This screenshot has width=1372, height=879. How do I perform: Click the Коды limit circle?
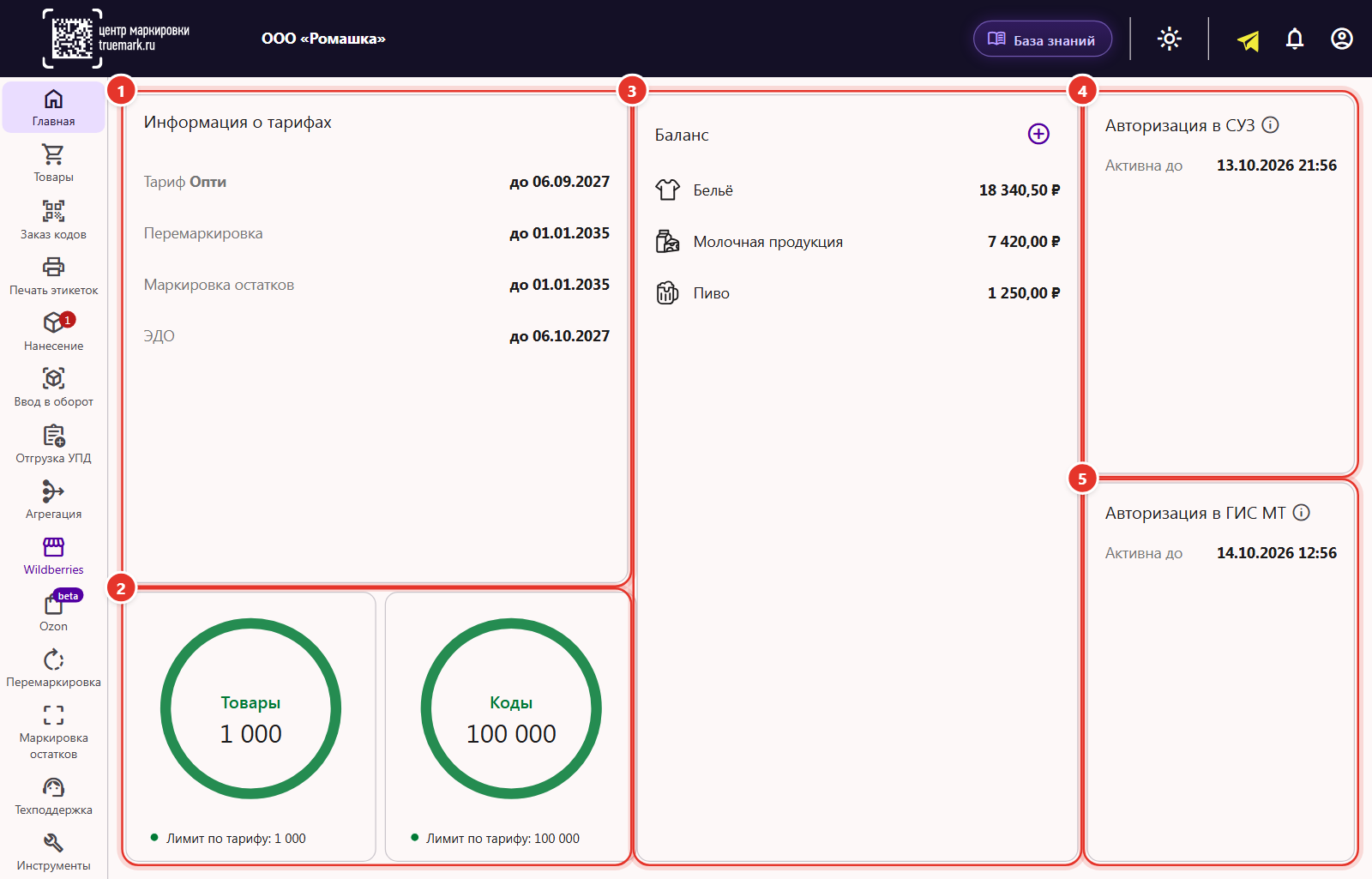511,708
